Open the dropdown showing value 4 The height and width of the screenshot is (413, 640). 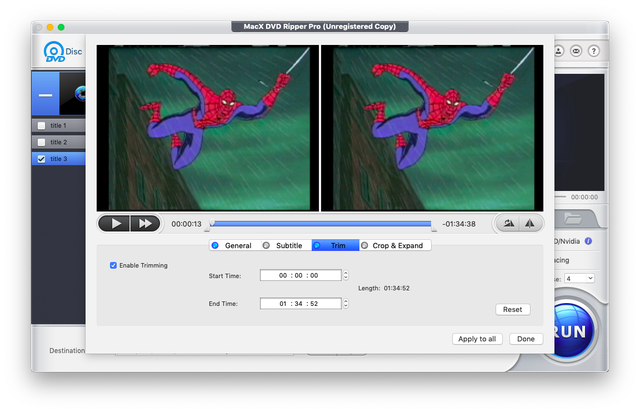point(579,278)
